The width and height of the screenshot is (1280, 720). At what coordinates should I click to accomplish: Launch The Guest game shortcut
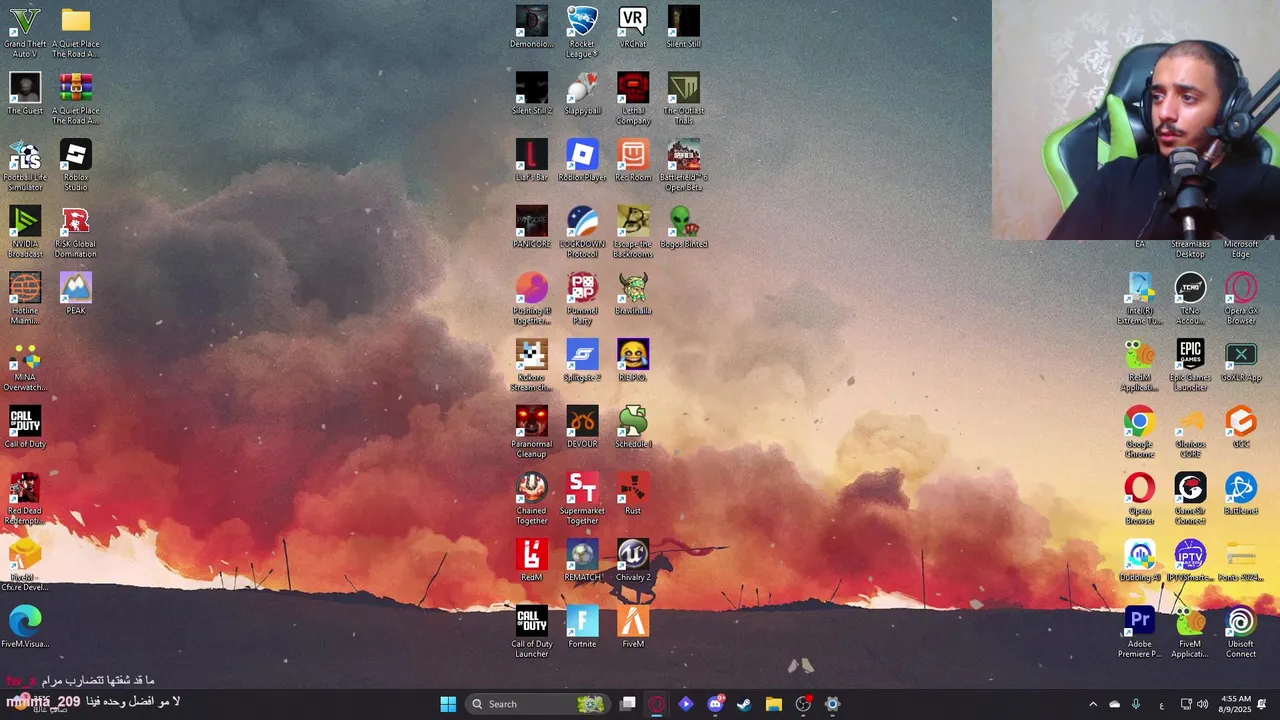25,92
